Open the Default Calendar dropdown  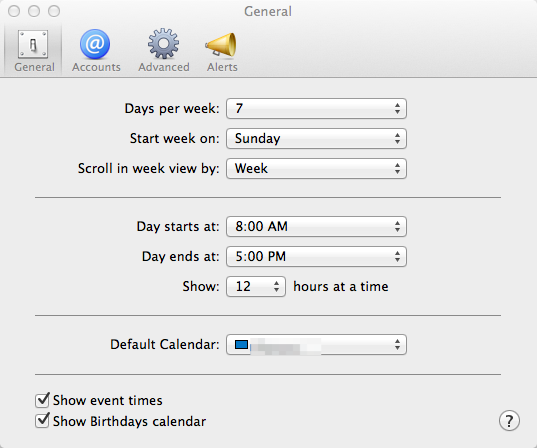click(316, 344)
